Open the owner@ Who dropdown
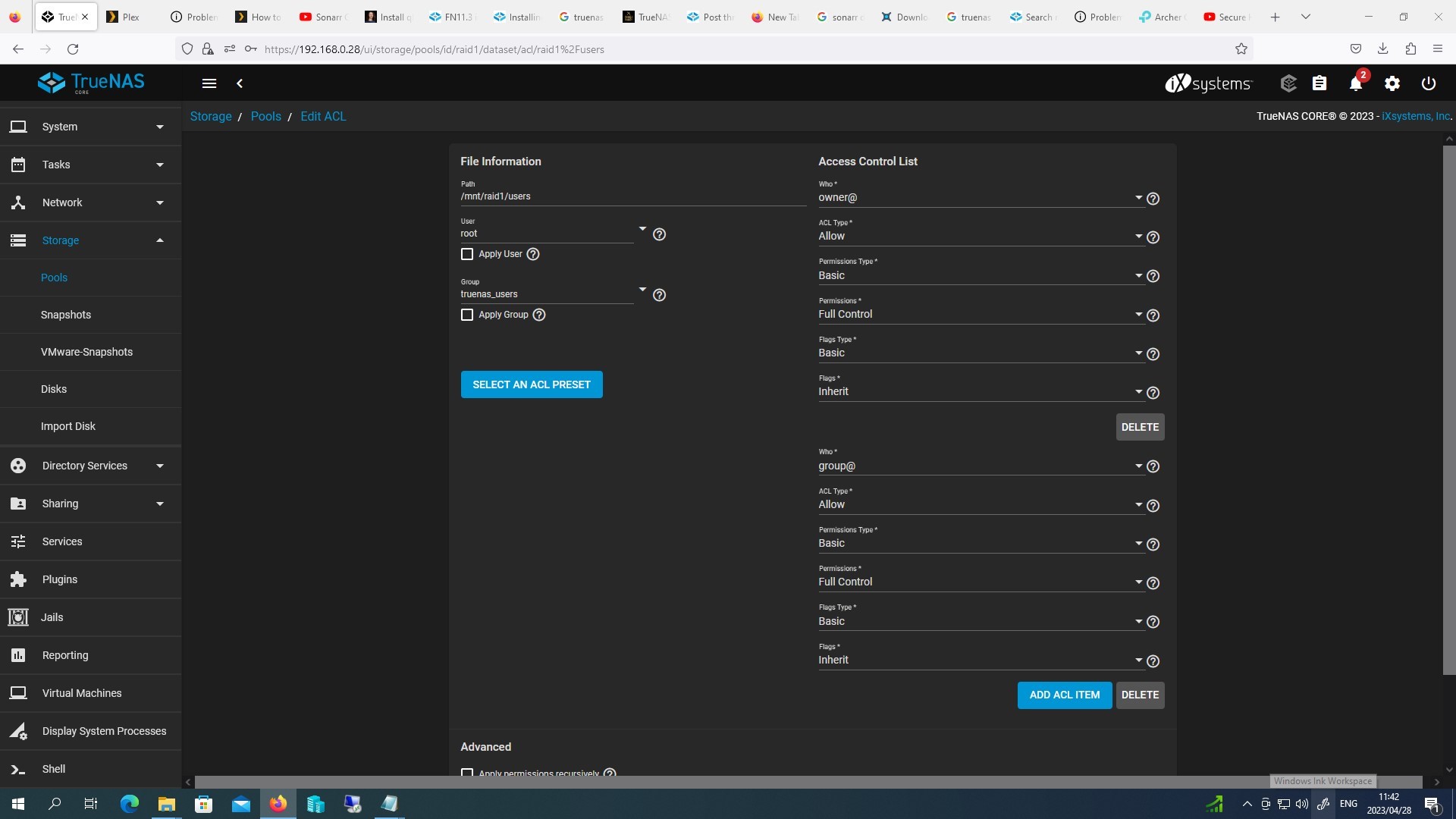Image resolution: width=1456 pixels, height=819 pixels. pyautogui.click(x=981, y=198)
